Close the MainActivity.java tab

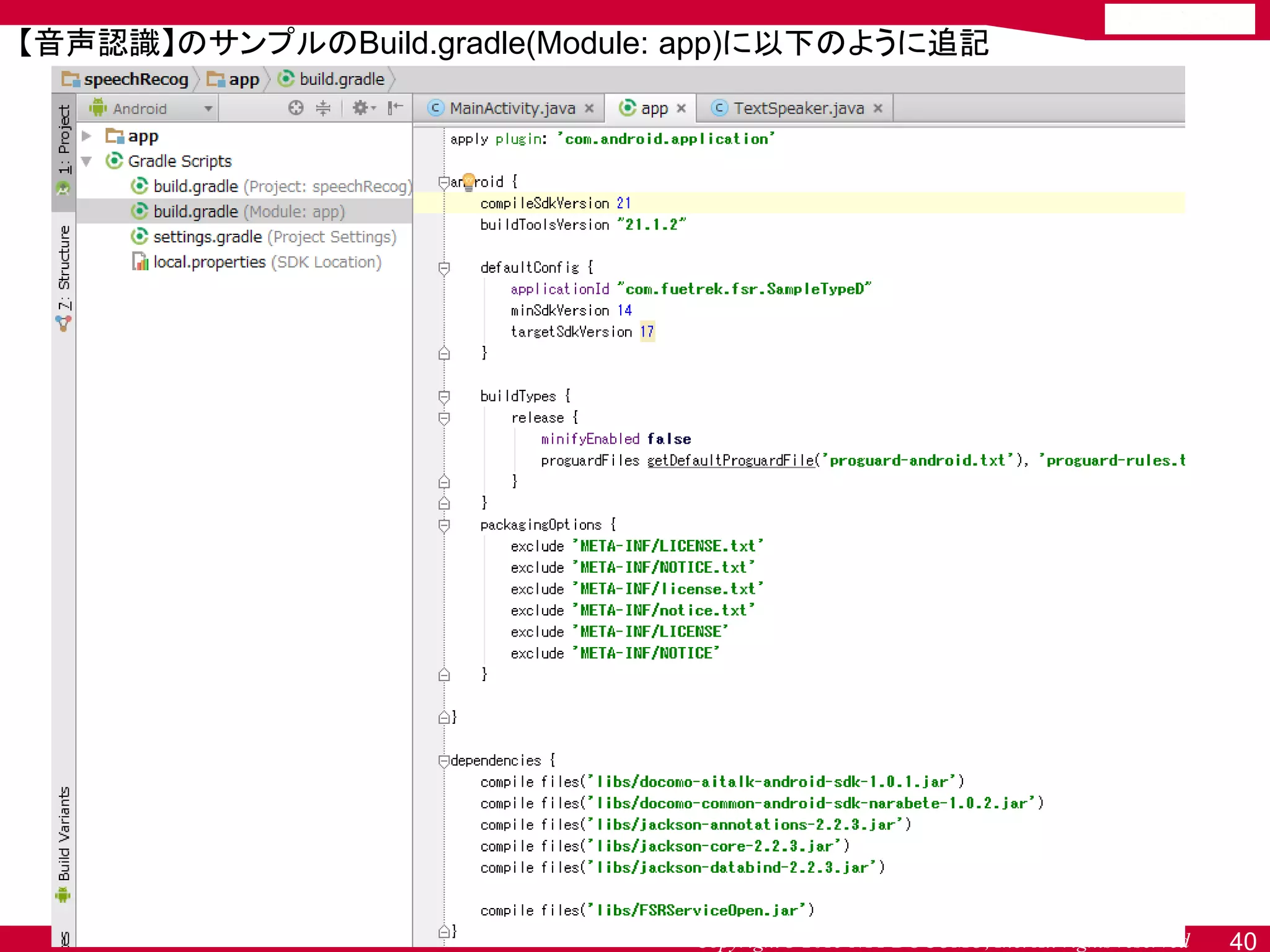pos(589,108)
